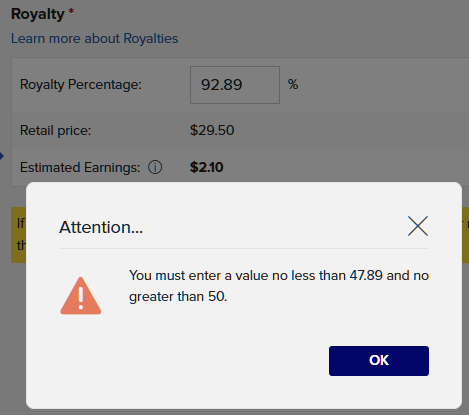Click the yellow notice banner left of dialog
The image size is (469, 415).
pyautogui.click(x=18, y=235)
